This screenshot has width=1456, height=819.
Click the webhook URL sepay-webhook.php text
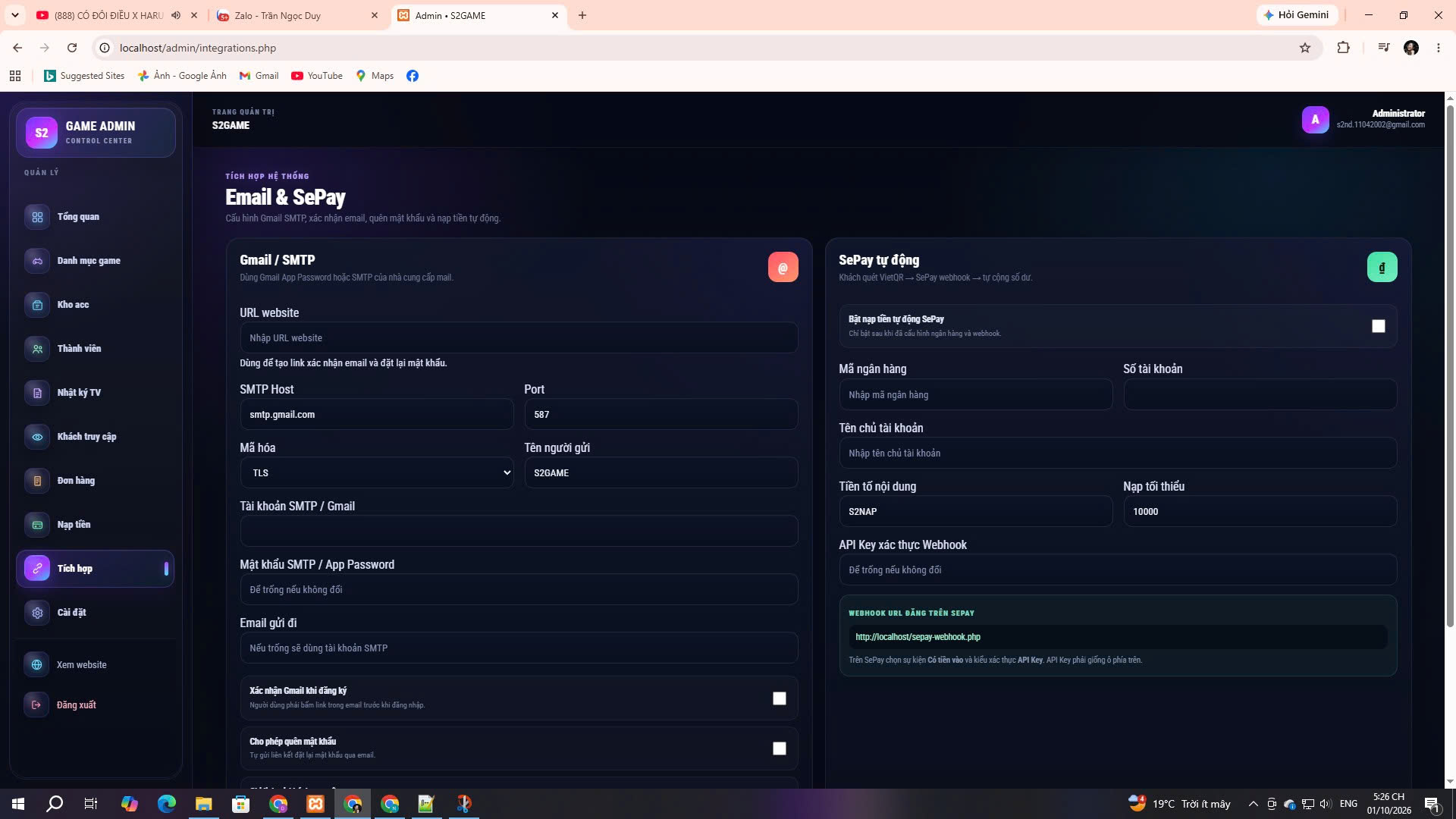point(918,637)
